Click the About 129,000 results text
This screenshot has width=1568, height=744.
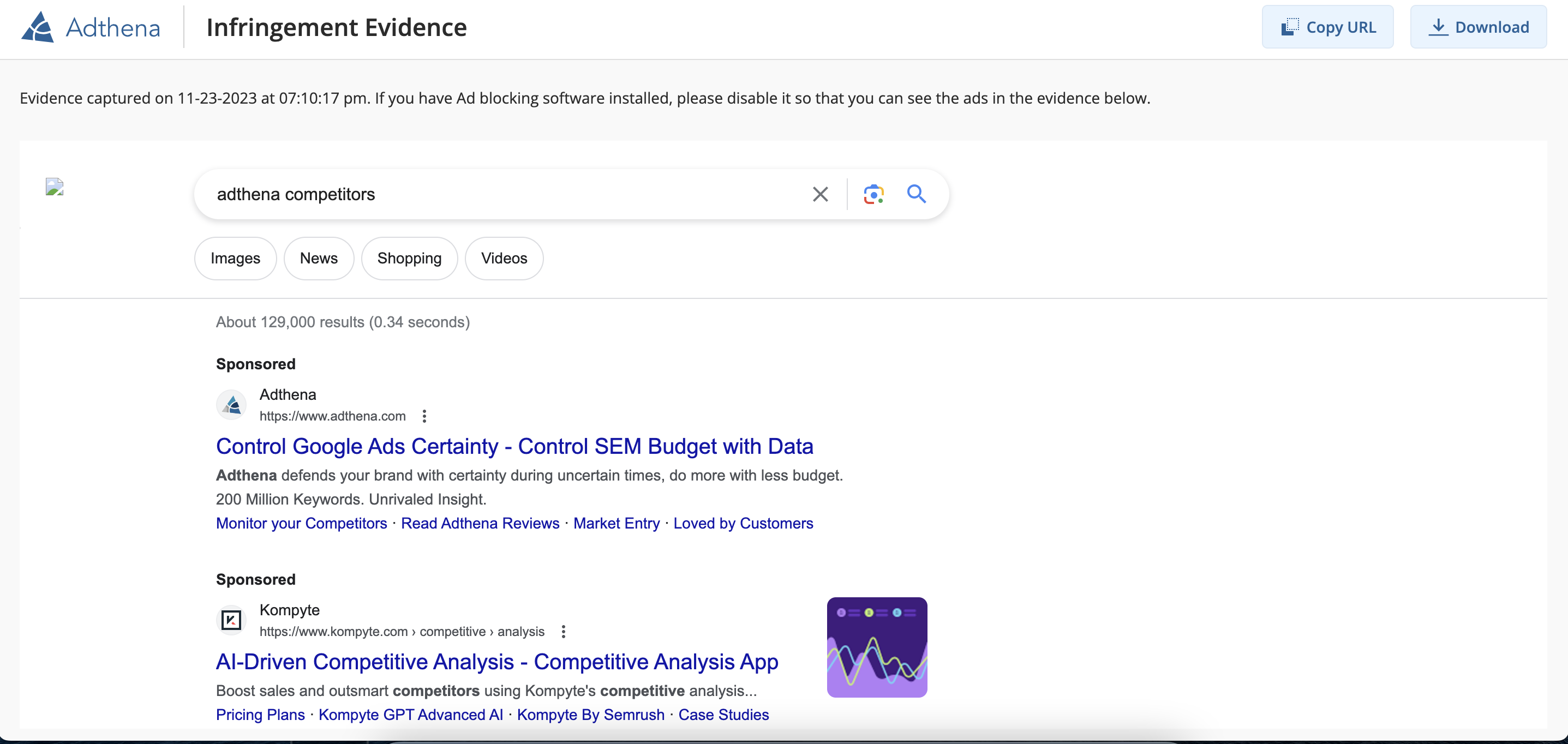(x=343, y=322)
